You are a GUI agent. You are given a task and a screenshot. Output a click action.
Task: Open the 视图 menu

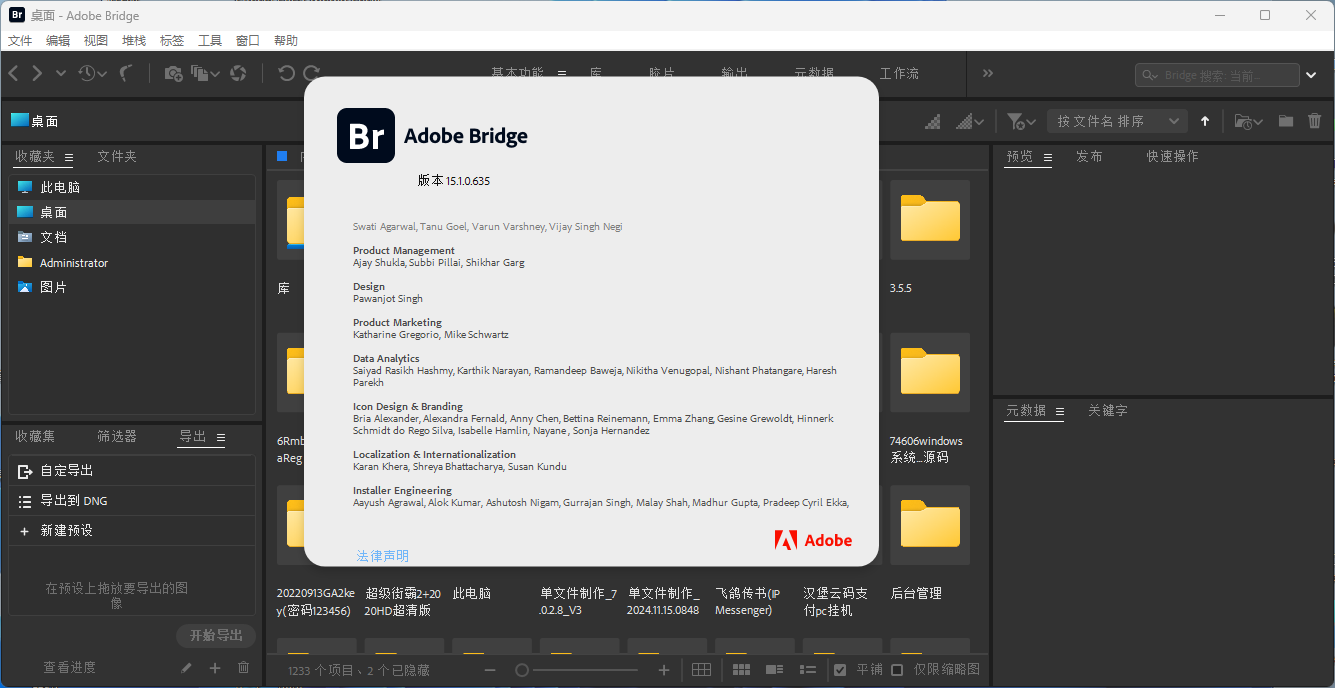click(x=96, y=41)
